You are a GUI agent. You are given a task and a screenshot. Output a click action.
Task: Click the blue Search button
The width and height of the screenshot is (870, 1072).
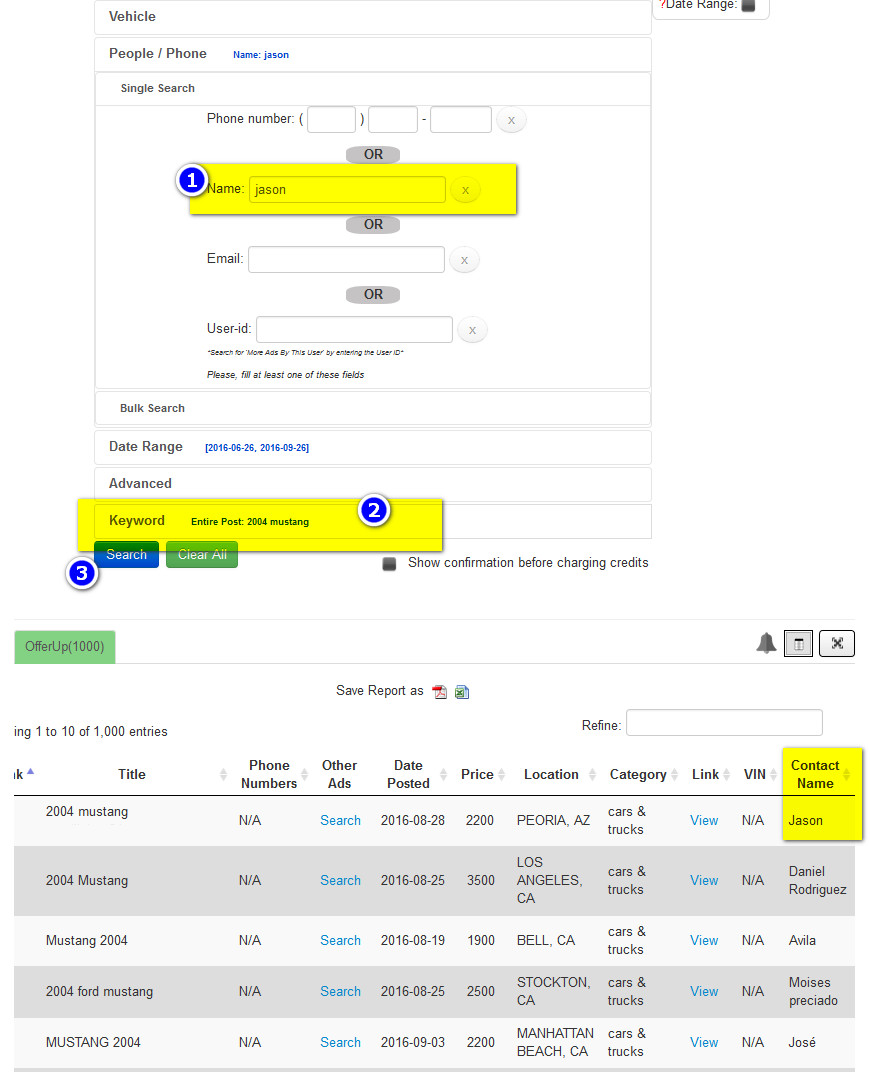pos(126,554)
